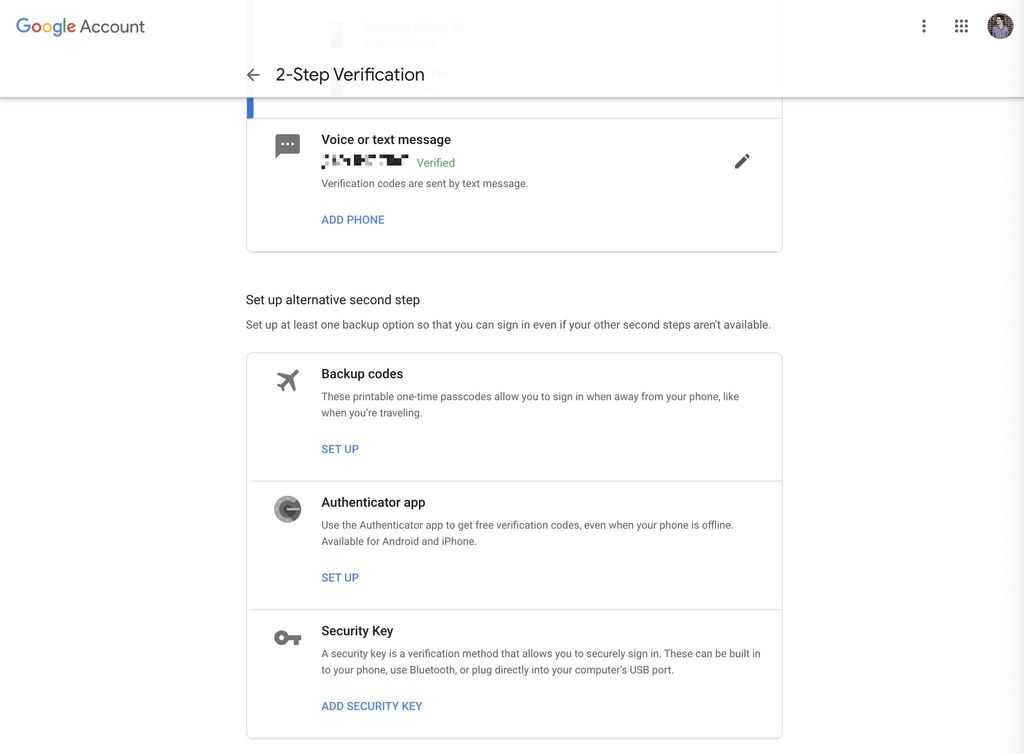Click ADD PHONE
The width and height of the screenshot is (1024, 754).
(352, 218)
